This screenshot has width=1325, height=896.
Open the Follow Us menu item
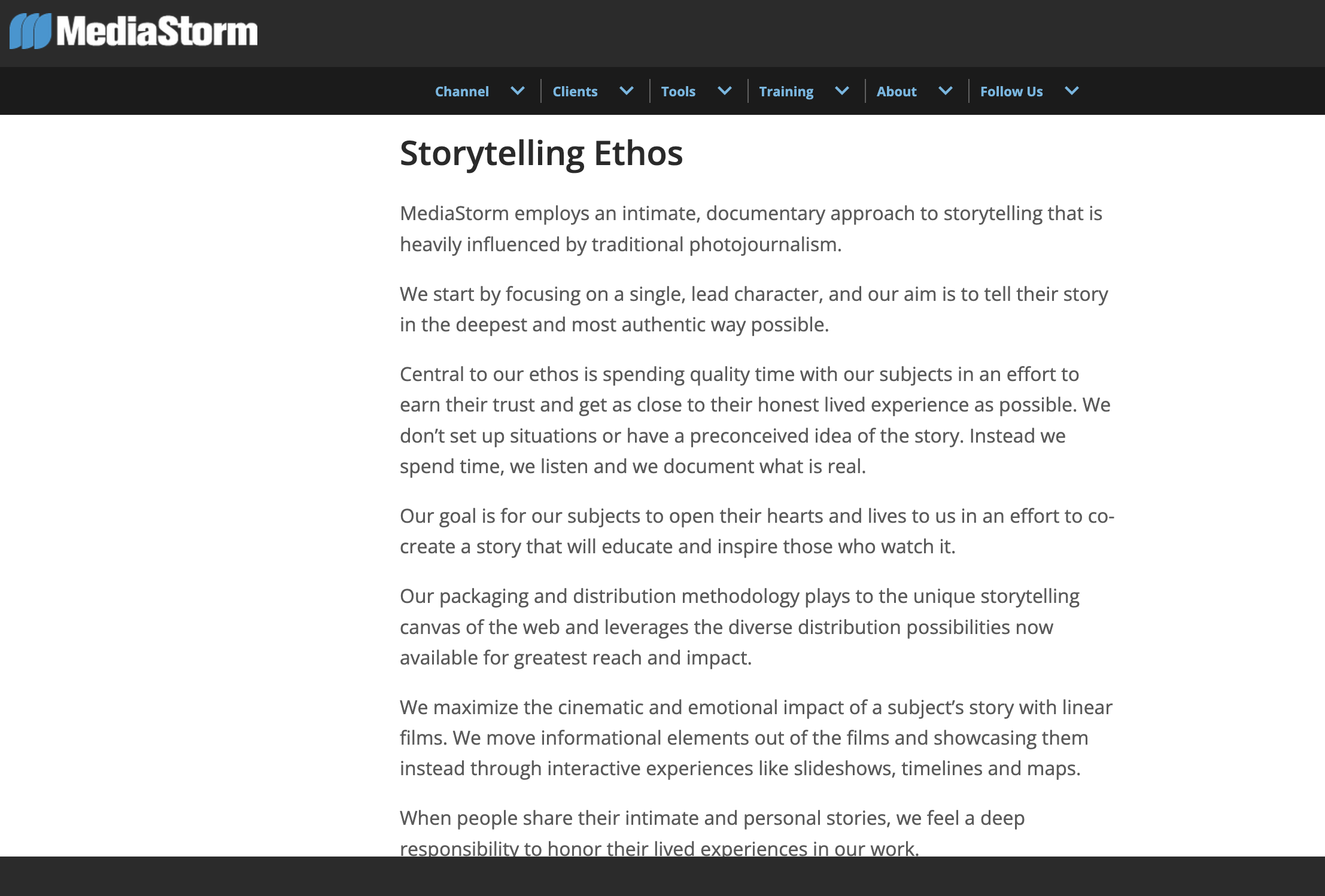[1011, 92]
